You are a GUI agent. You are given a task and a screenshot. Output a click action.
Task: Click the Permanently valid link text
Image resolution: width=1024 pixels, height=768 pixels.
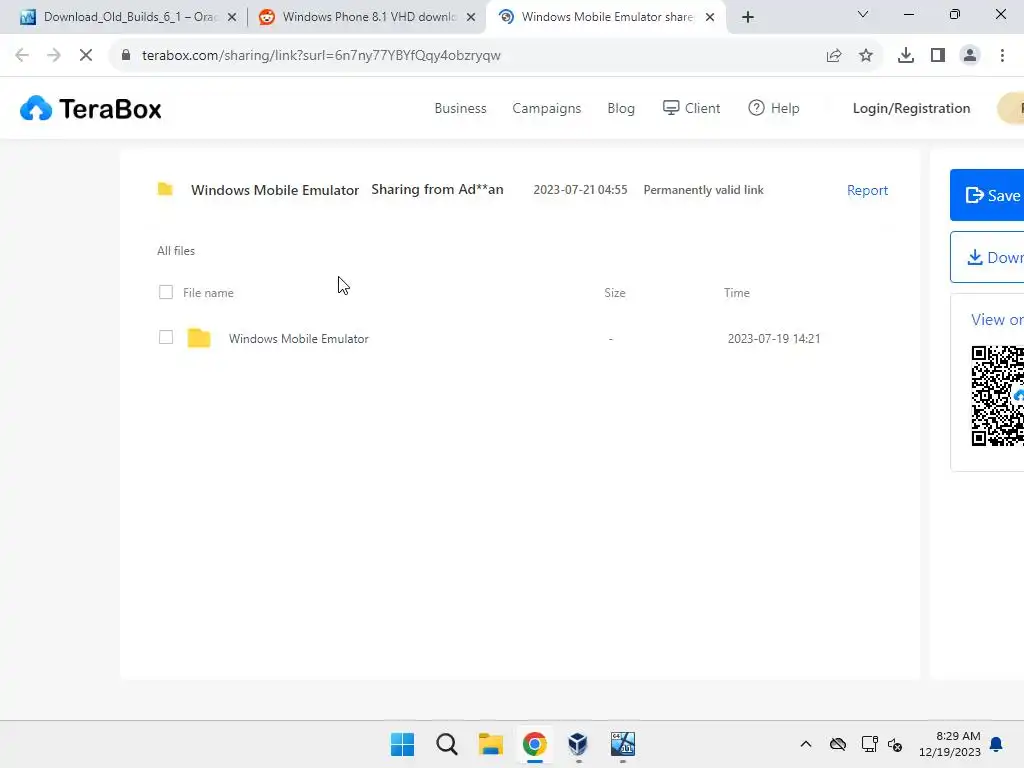click(703, 190)
